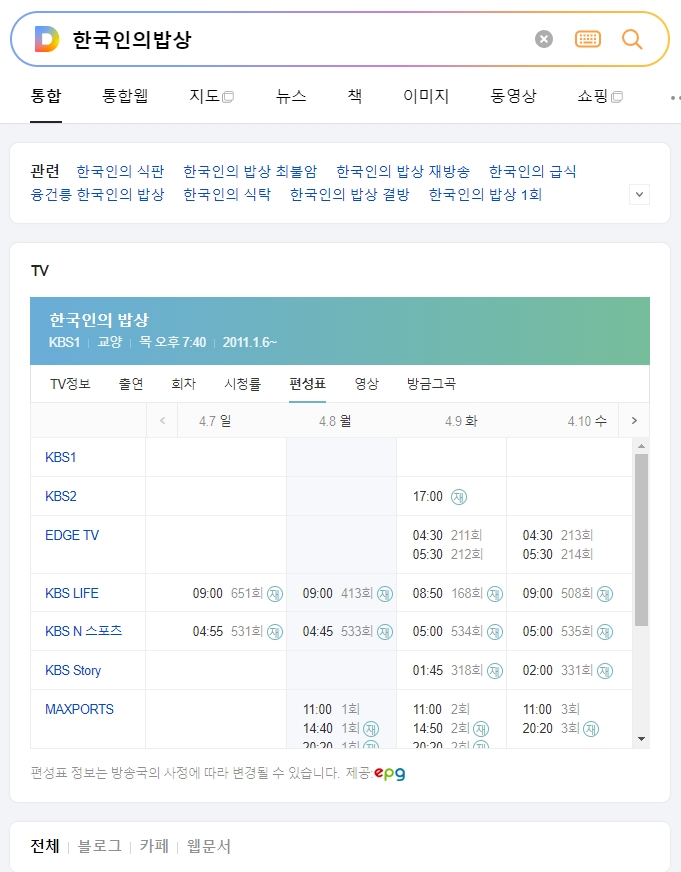
Task: Open the 쇼핑 tab
Action: tap(600, 96)
